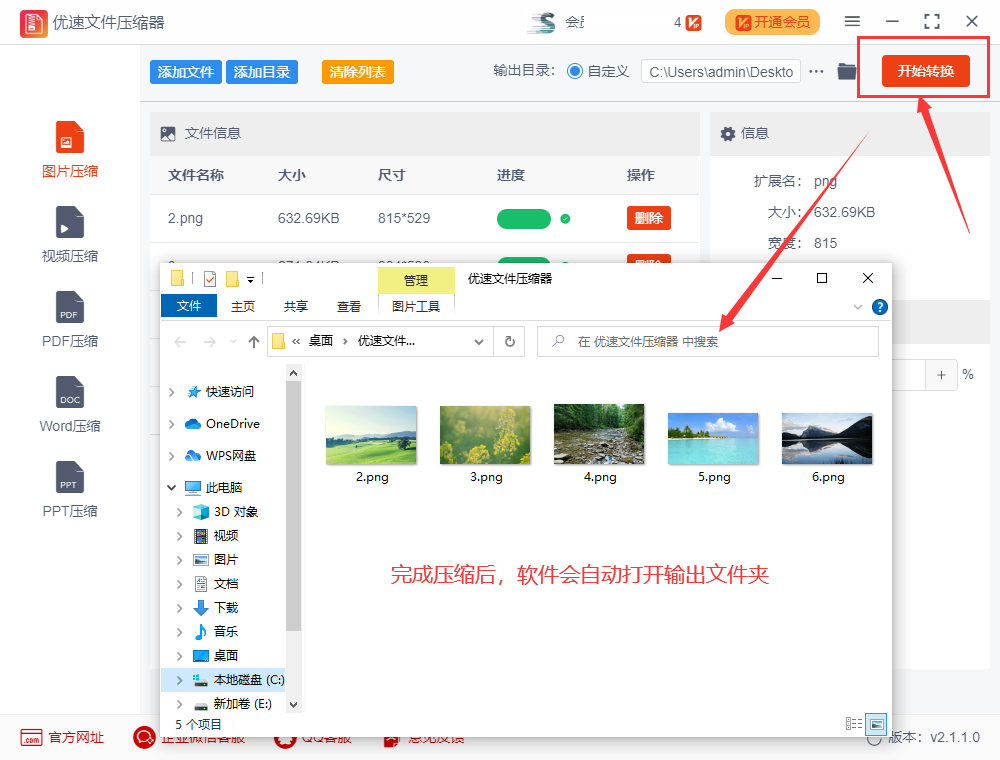Switch to PDF压缩 in the sidebar
This screenshot has width=1000, height=760.
(70, 308)
